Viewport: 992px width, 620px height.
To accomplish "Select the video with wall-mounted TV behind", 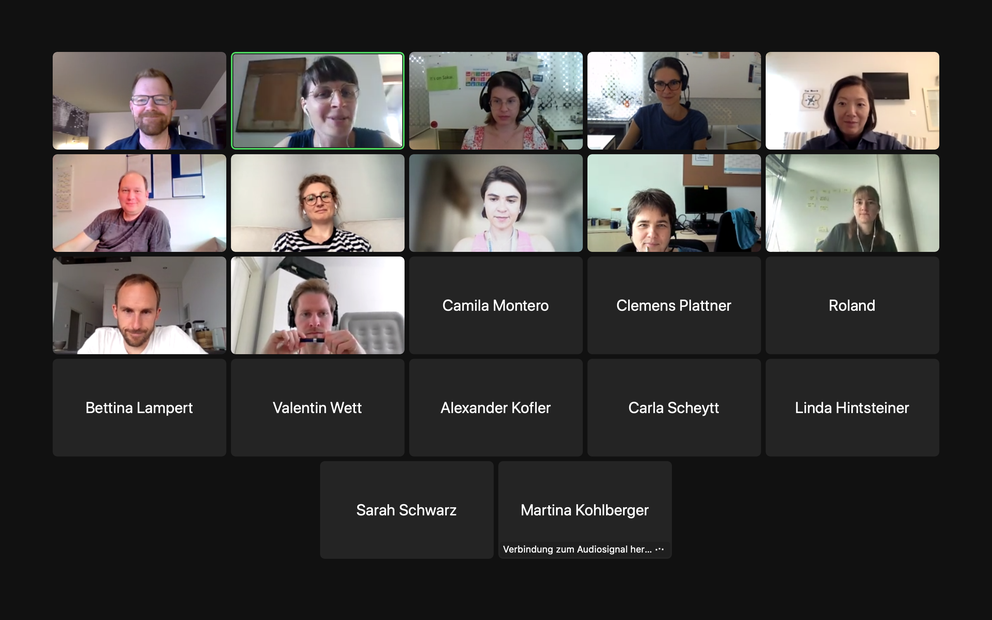I will (852, 101).
